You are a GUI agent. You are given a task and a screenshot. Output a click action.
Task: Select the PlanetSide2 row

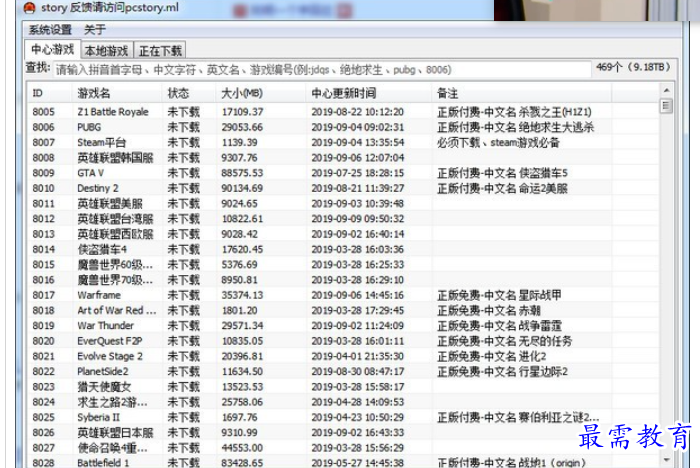(x=343, y=372)
